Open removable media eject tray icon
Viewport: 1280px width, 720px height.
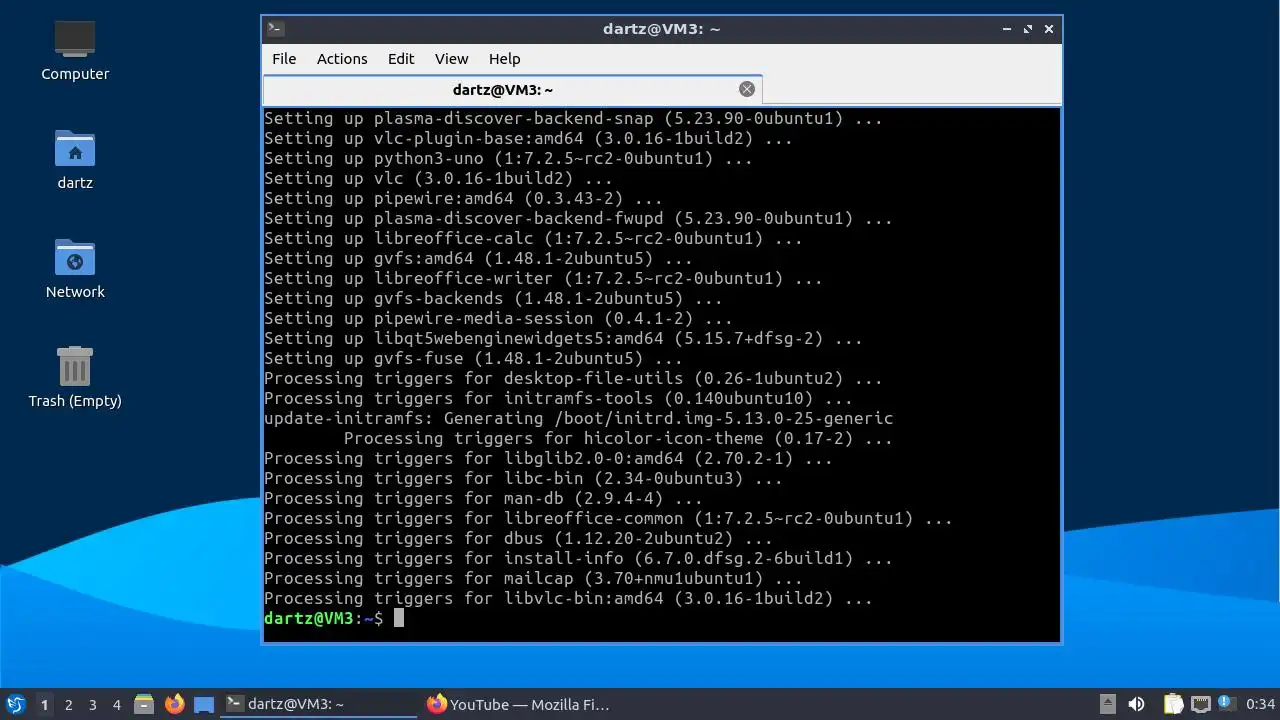[x=1107, y=704]
